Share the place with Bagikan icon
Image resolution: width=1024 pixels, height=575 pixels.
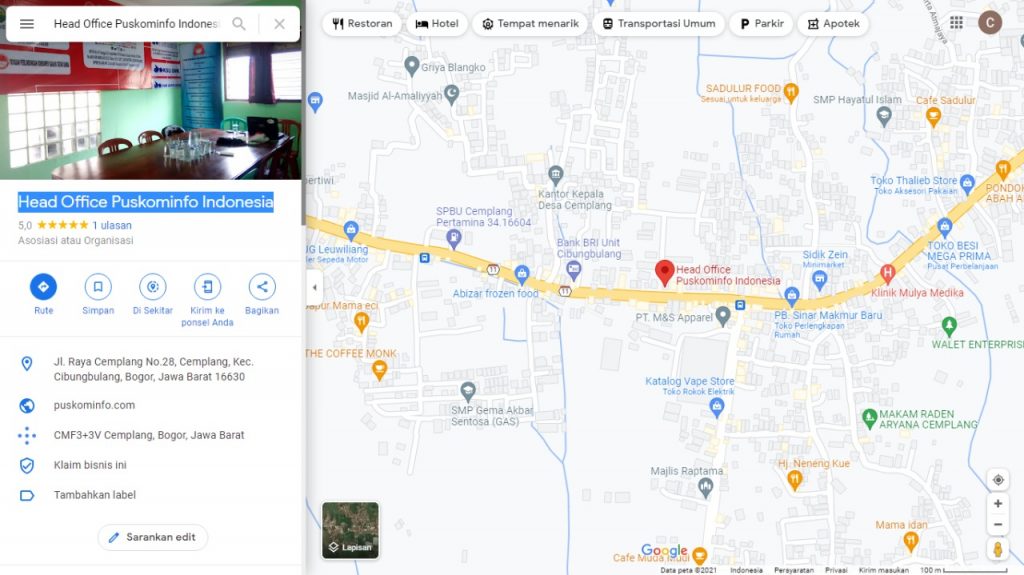(x=262, y=286)
